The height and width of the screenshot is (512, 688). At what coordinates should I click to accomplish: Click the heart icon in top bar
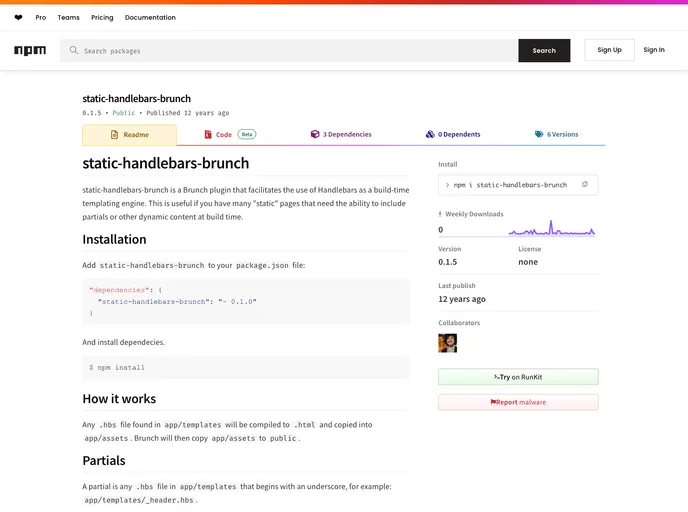pos(18,18)
